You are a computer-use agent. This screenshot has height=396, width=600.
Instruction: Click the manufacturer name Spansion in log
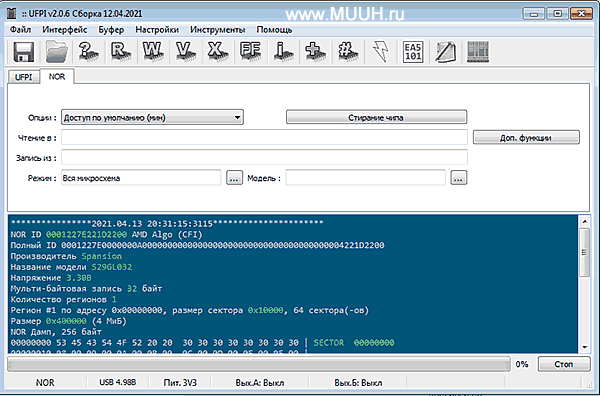pyautogui.click(x=101, y=256)
